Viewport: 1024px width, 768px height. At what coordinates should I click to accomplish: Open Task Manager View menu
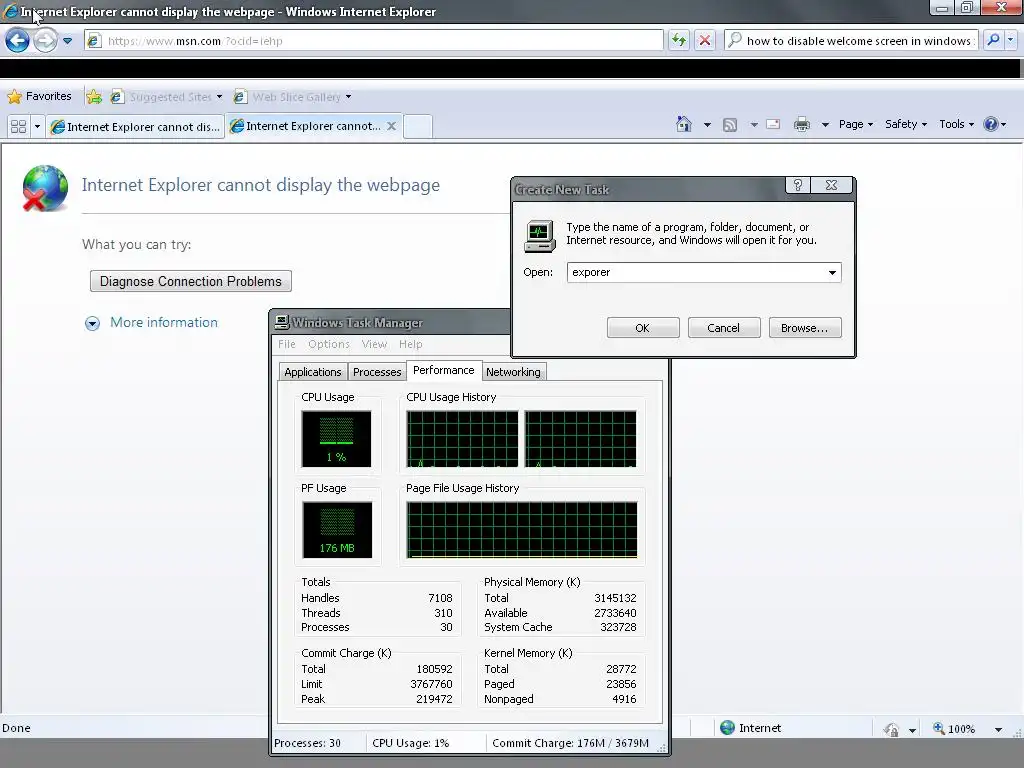374,344
